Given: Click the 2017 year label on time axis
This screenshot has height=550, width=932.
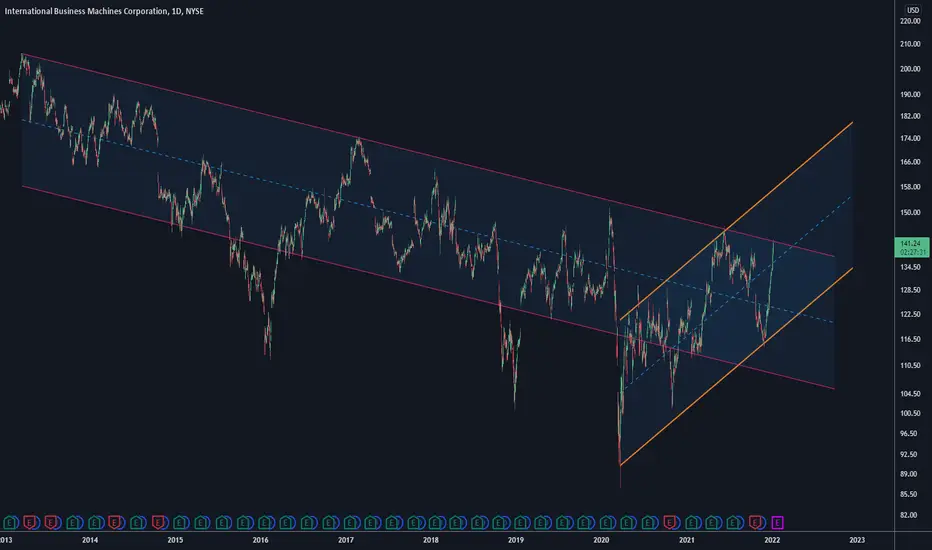Looking at the screenshot, I should point(346,540).
